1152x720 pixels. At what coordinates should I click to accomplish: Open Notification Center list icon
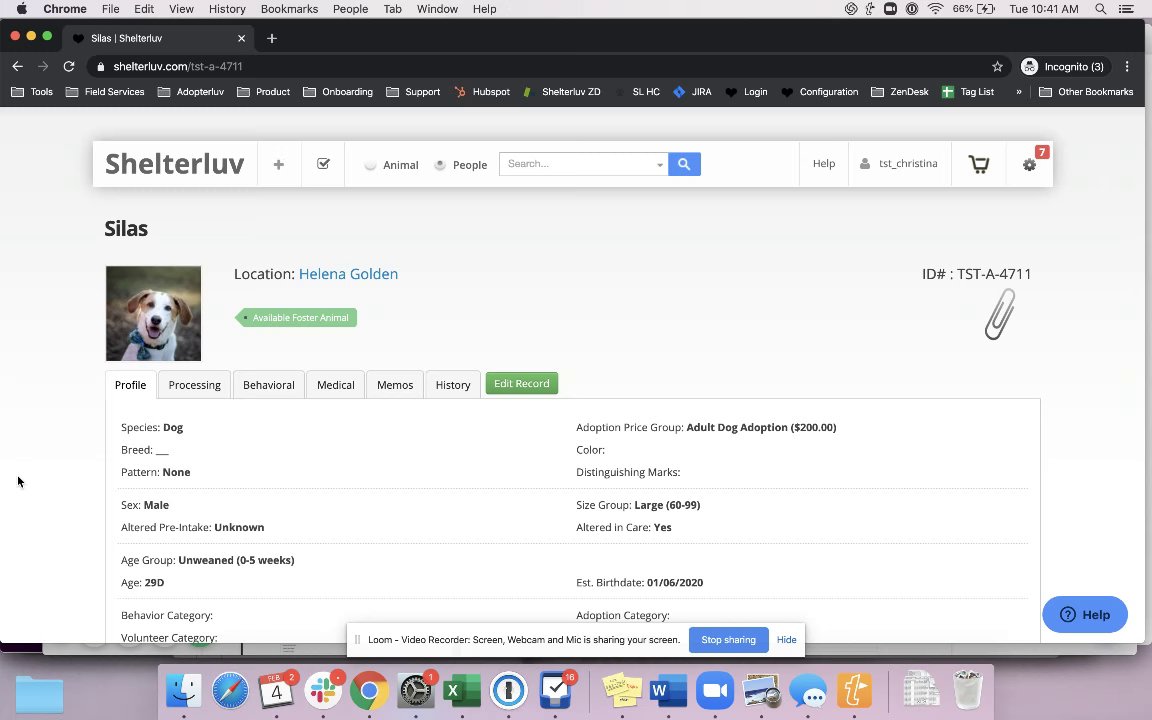pos(1126,9)
